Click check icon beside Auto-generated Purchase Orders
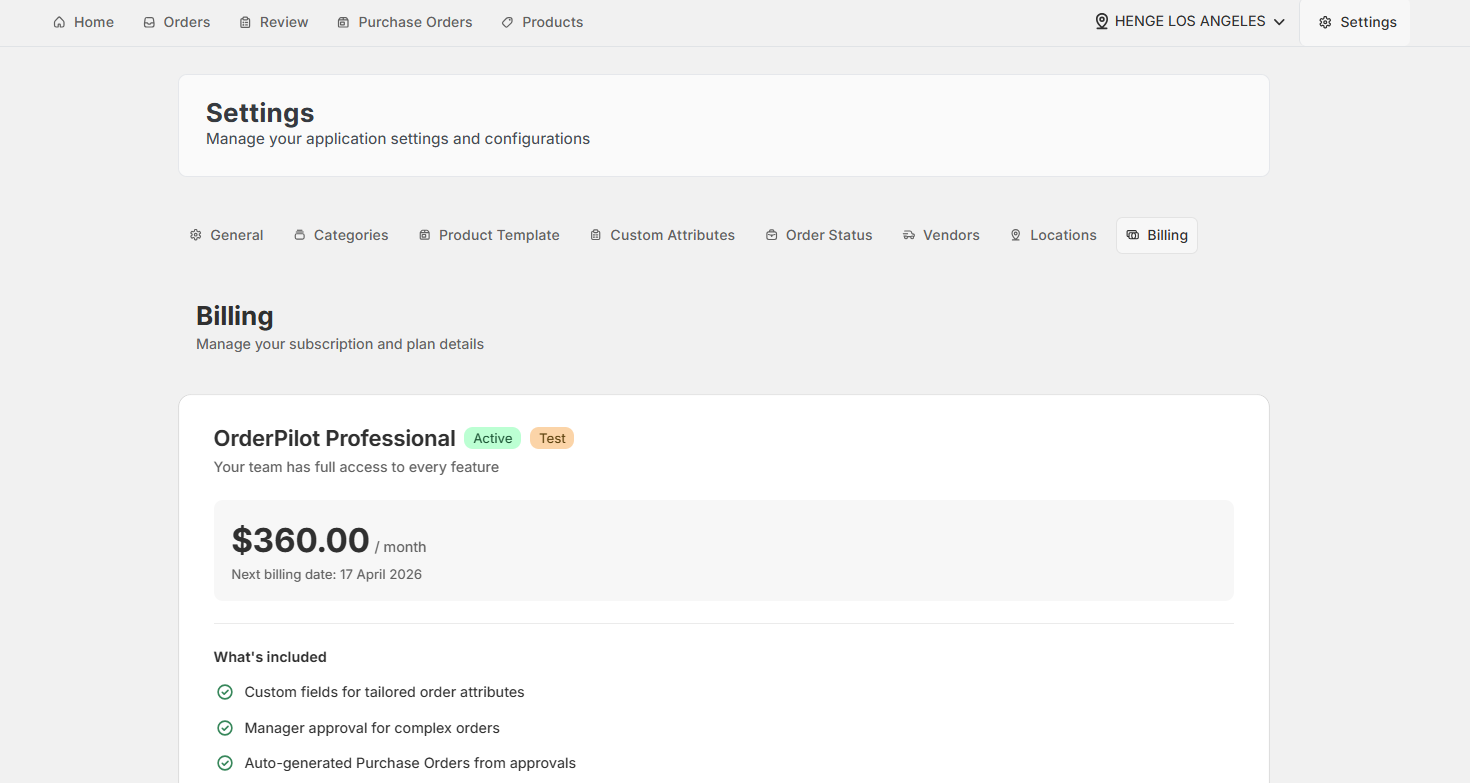 click(x=225, y=763)
